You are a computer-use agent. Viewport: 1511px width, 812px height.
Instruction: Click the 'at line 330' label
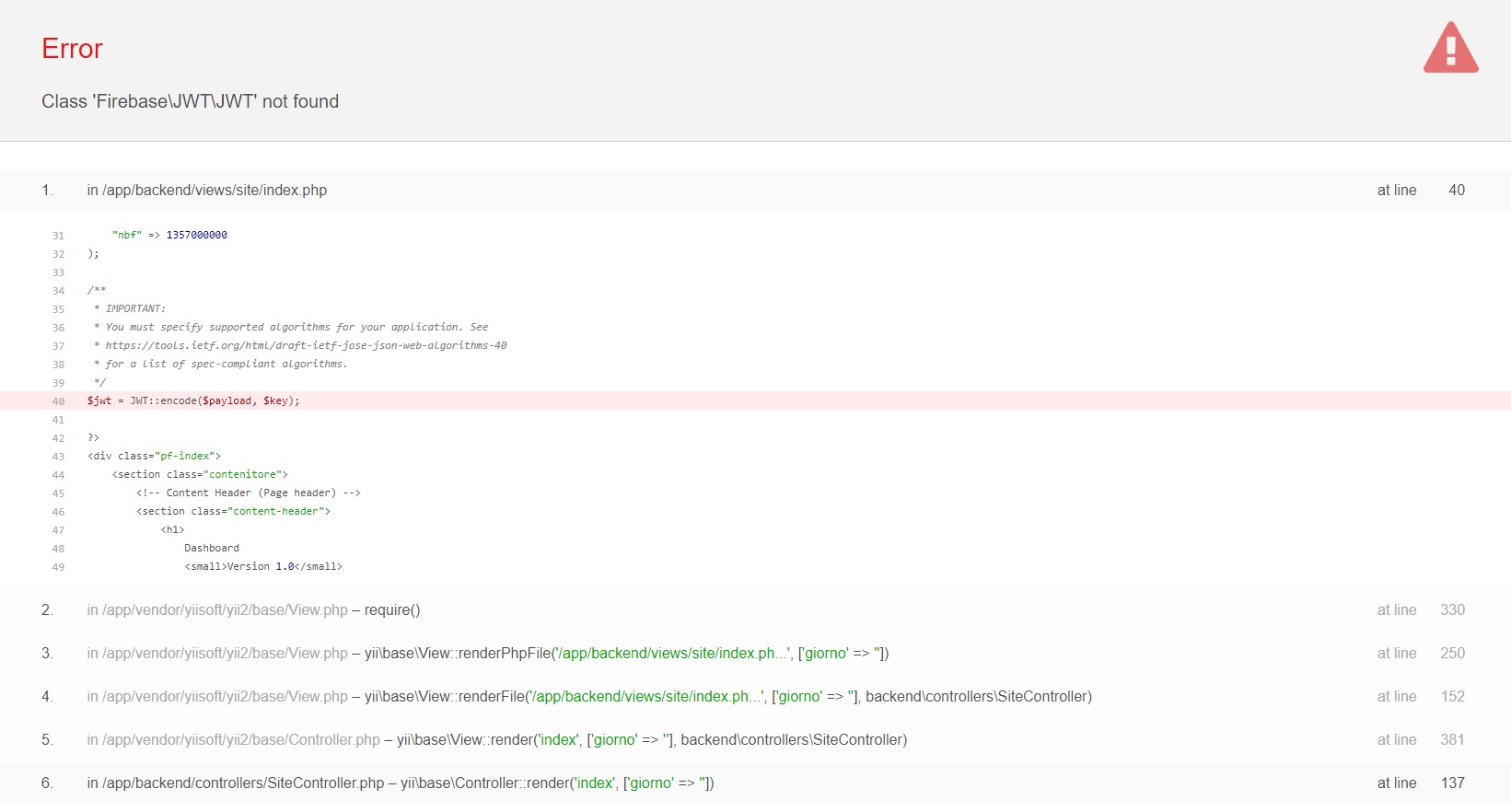tap(1421, 610)
